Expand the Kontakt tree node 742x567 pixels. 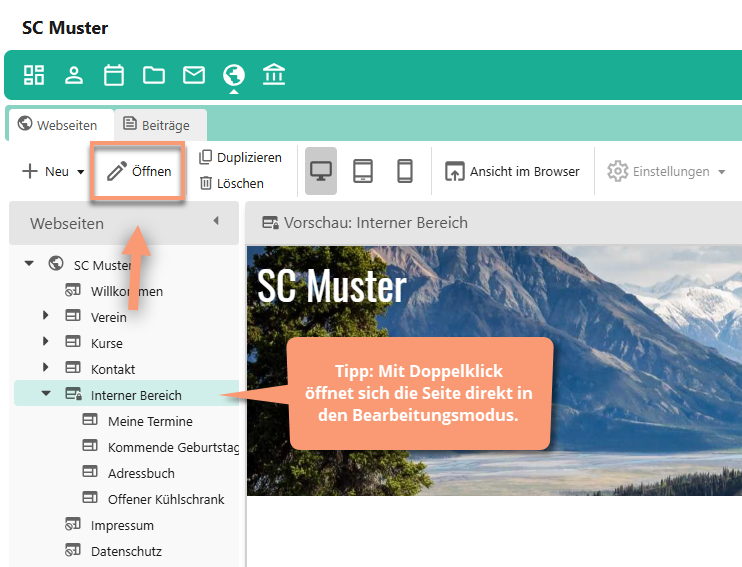(x=45, y=367)
